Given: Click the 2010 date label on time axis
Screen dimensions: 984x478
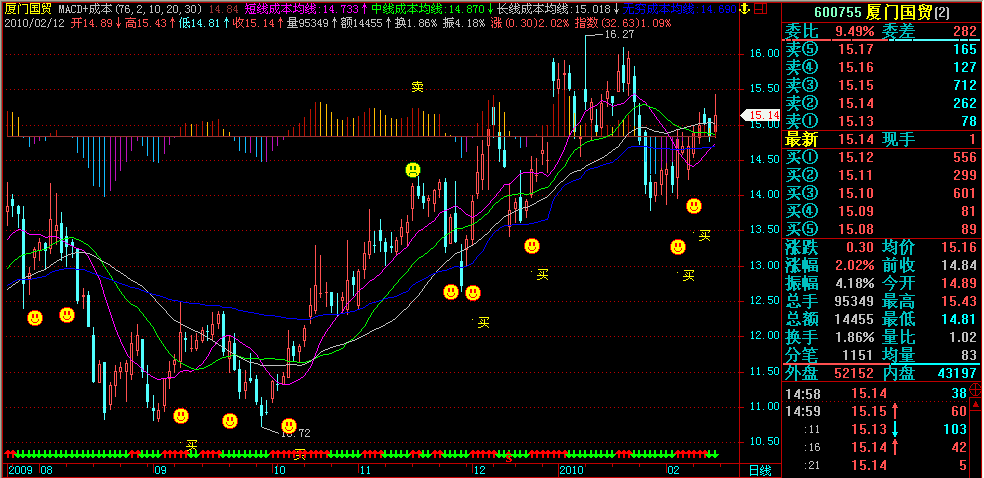Looking at the screenshot, I should click(571, 470).
